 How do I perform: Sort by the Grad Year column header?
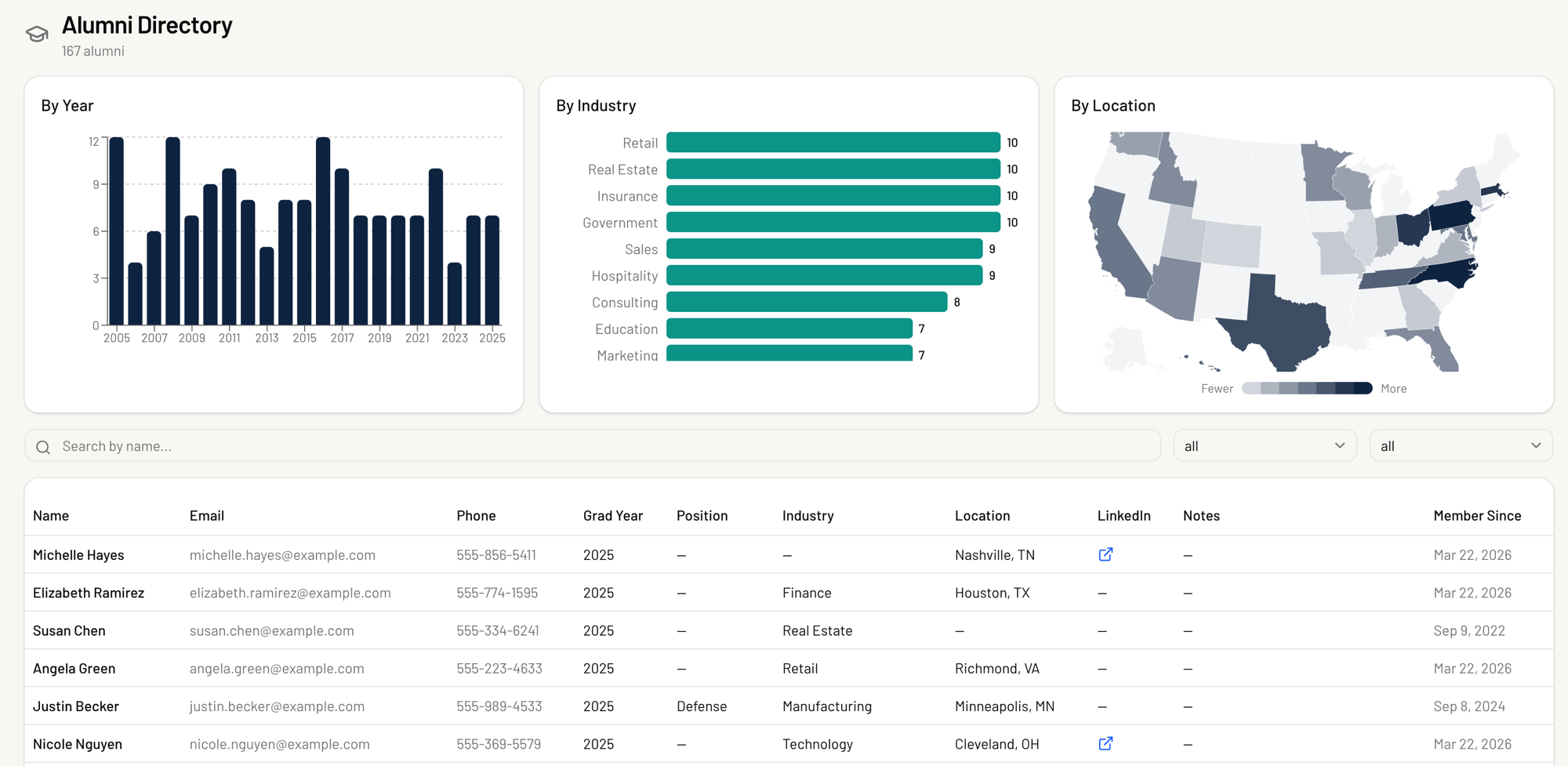tap(612, 516)
